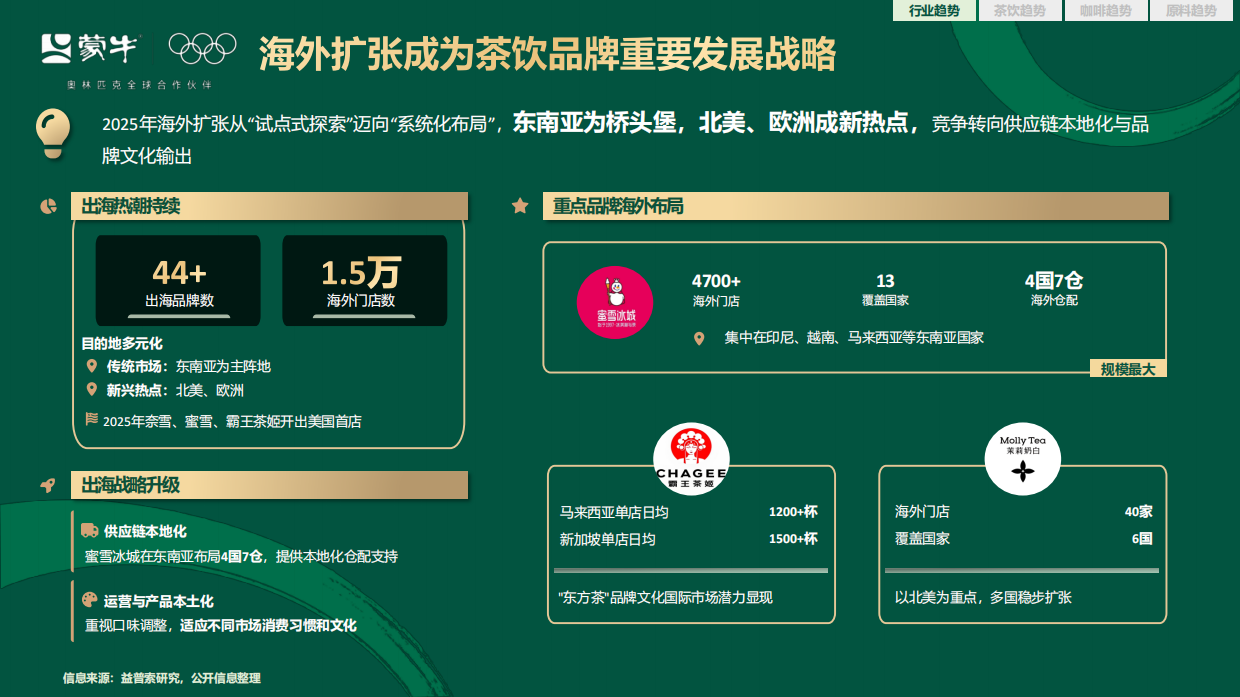Screen dimensions: 1240x697
Task: Click the progress bar under the CHAGEE stats
Action: pyautogui.click(x=690, y=570)
